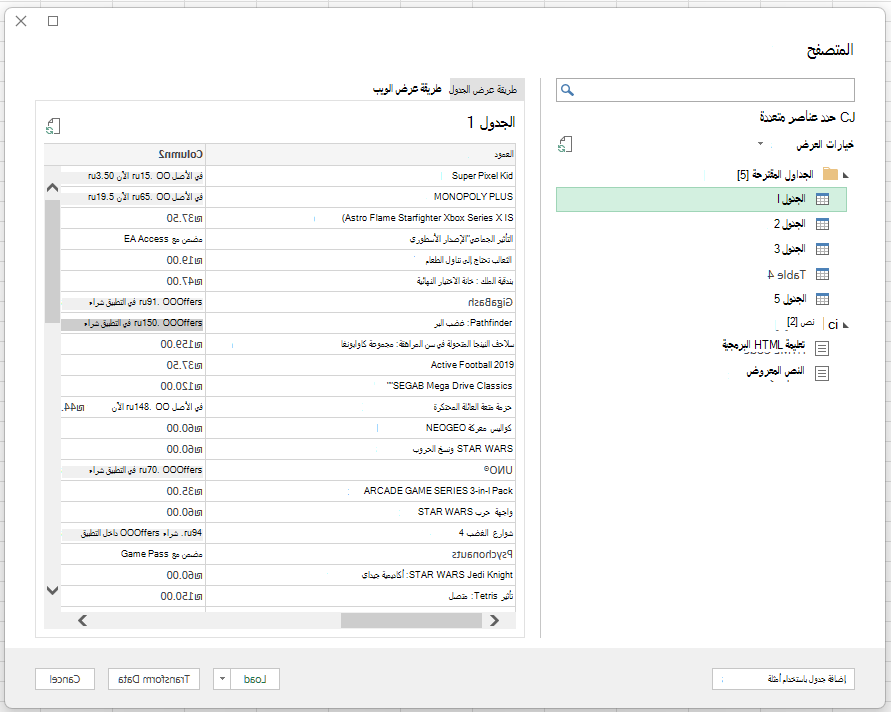Screen dimensions: 891x712
Task: Click the horizontal scrollbar thumb in the preview
Action: pos(411,621)
